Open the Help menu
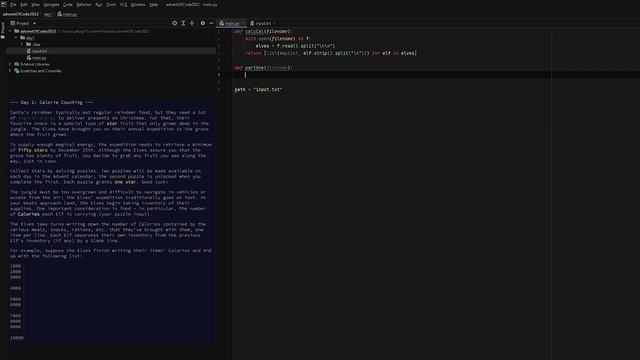 pos(153,4)
